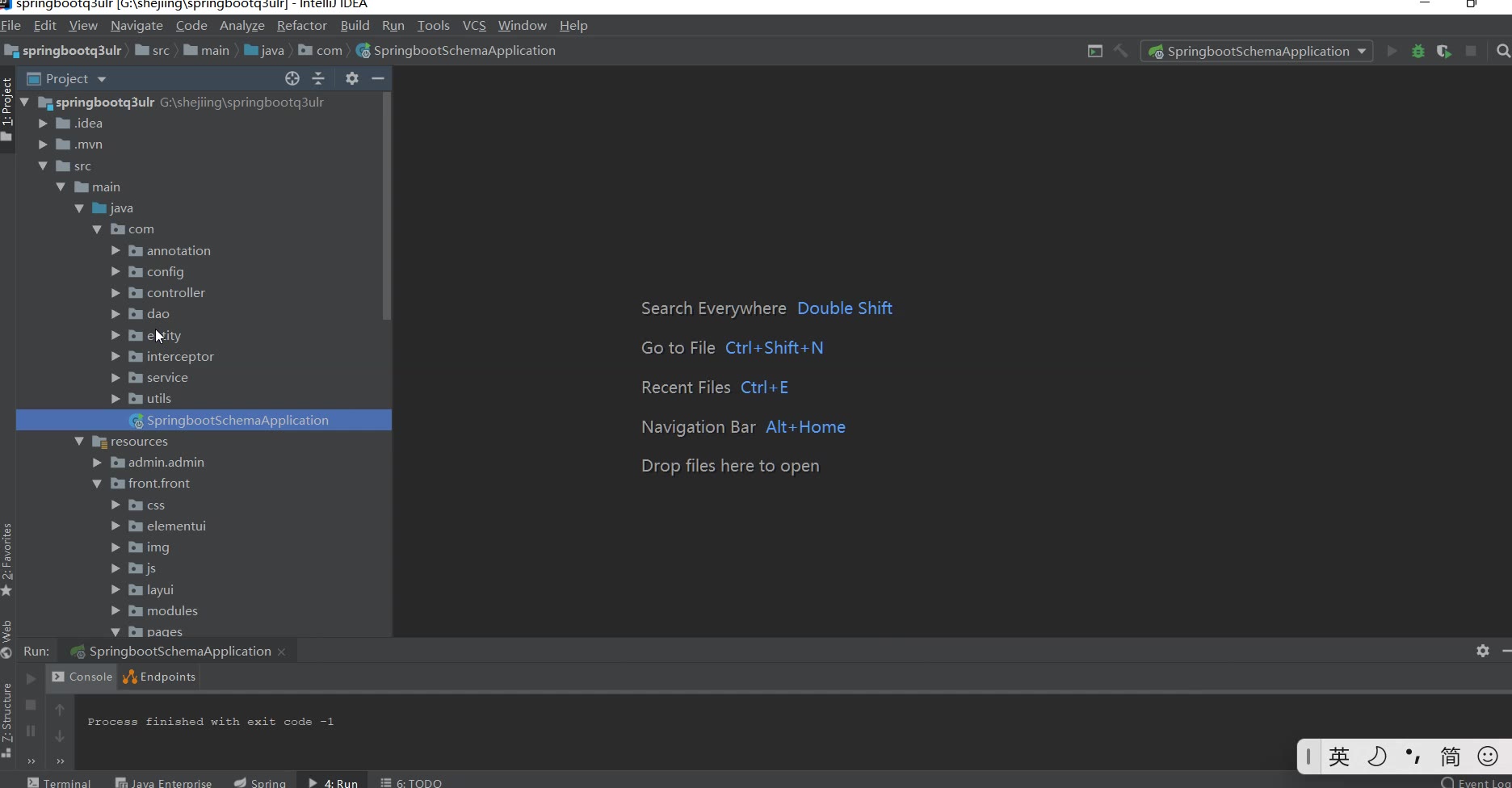Select the layui folder
This screenshot has width=1512, height=788.
160,589
